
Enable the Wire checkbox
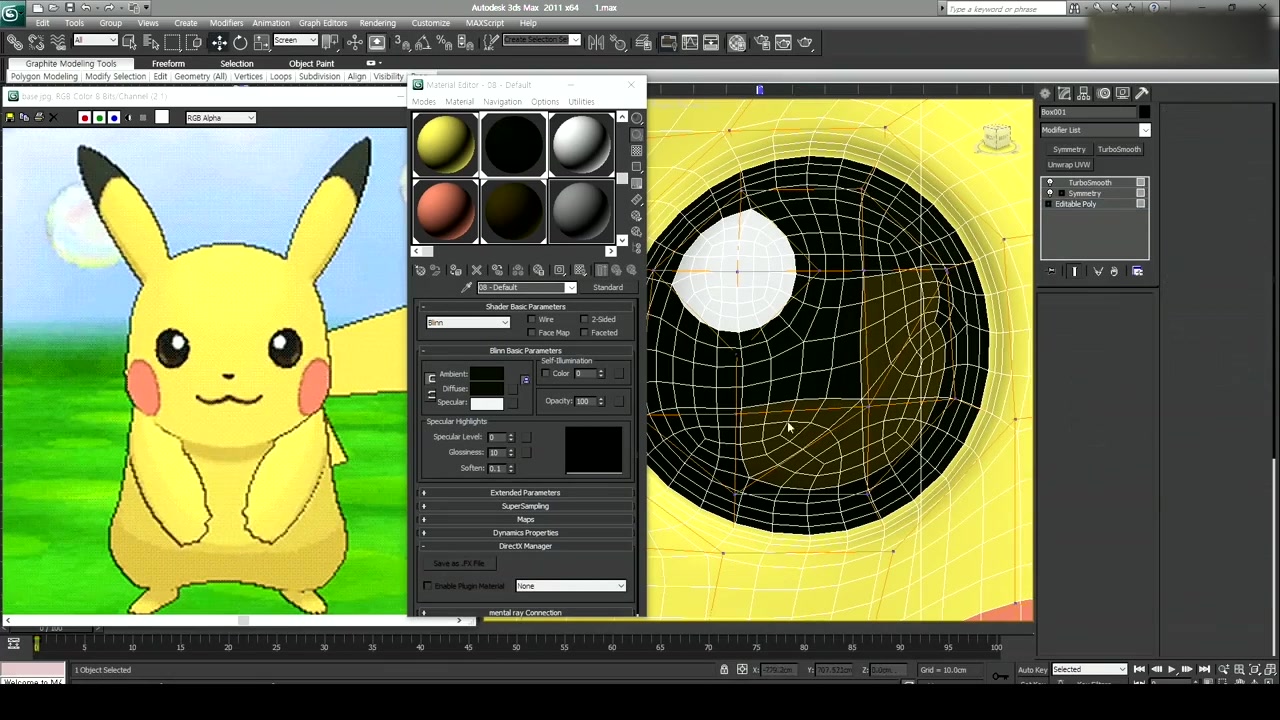pos(532,320)
